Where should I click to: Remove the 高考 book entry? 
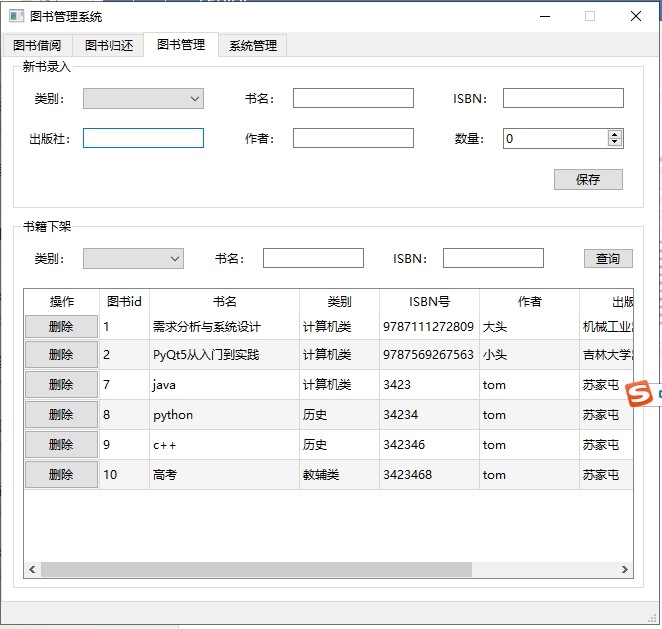(x=61, y=474)
